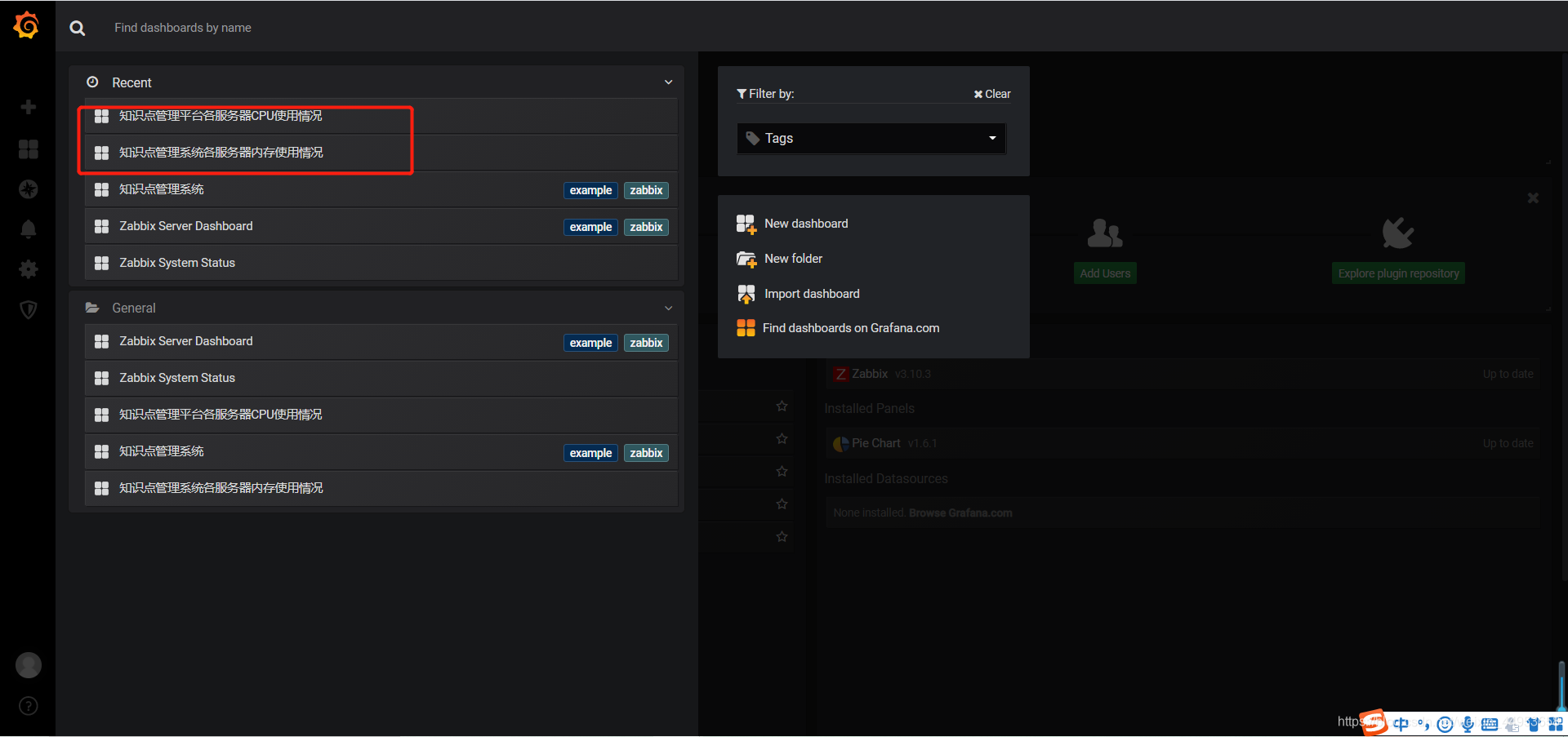The width and height of the screenshot is (1568, 737).
Task: Type in Find dashboards by name field
Action: tap(327, 28)
